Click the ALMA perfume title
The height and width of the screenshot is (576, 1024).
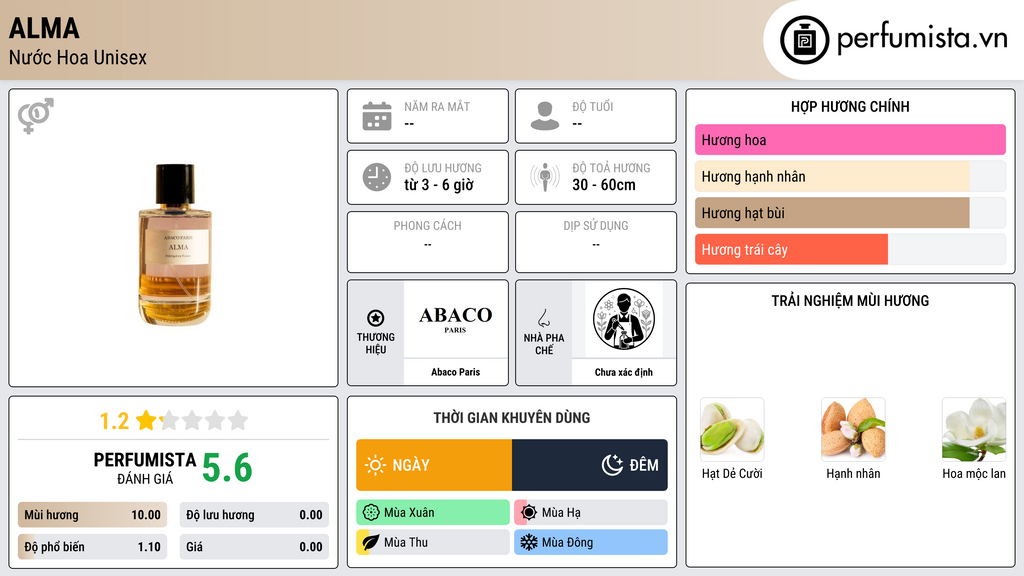click(44, 29)
